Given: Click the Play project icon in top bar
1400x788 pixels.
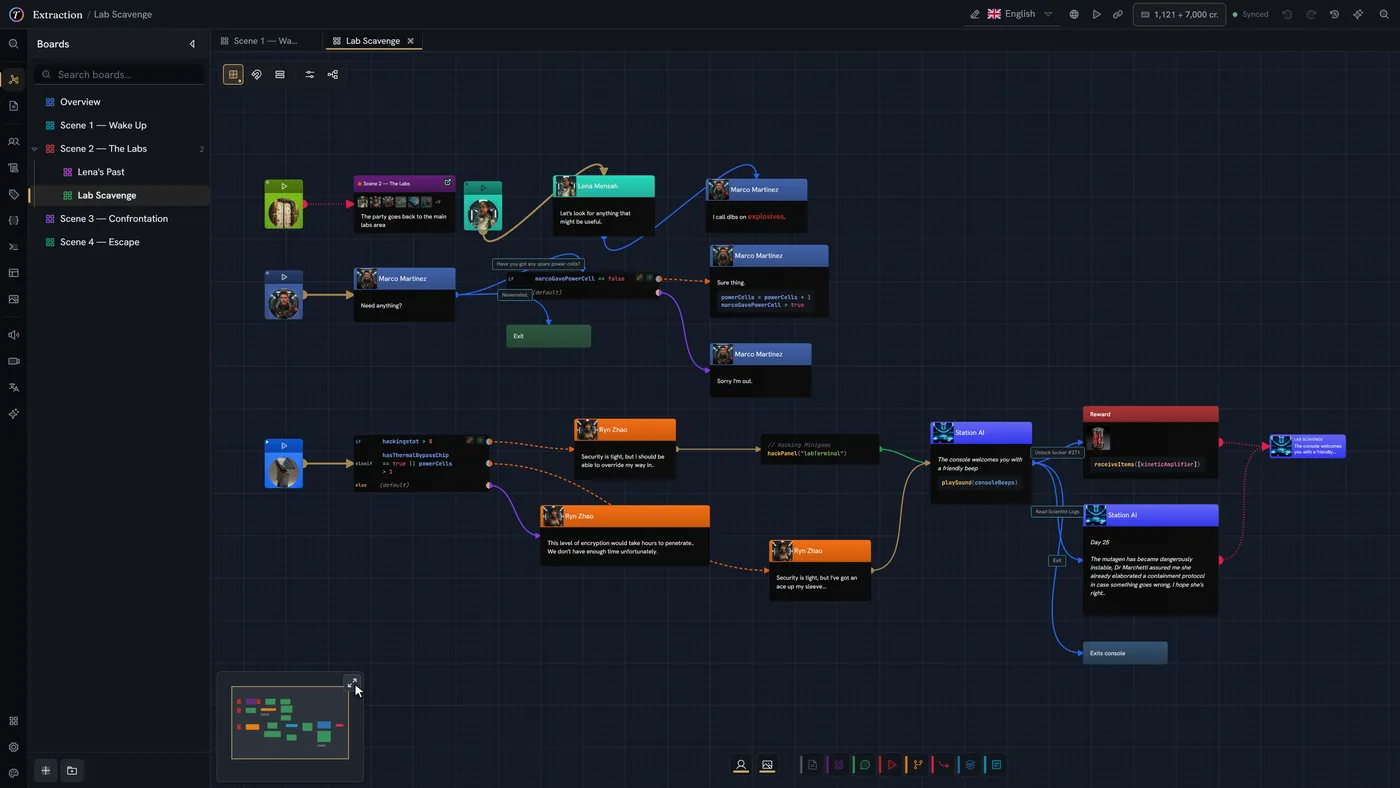Looking at the screenshot, I should click(x=1097, y=15).
